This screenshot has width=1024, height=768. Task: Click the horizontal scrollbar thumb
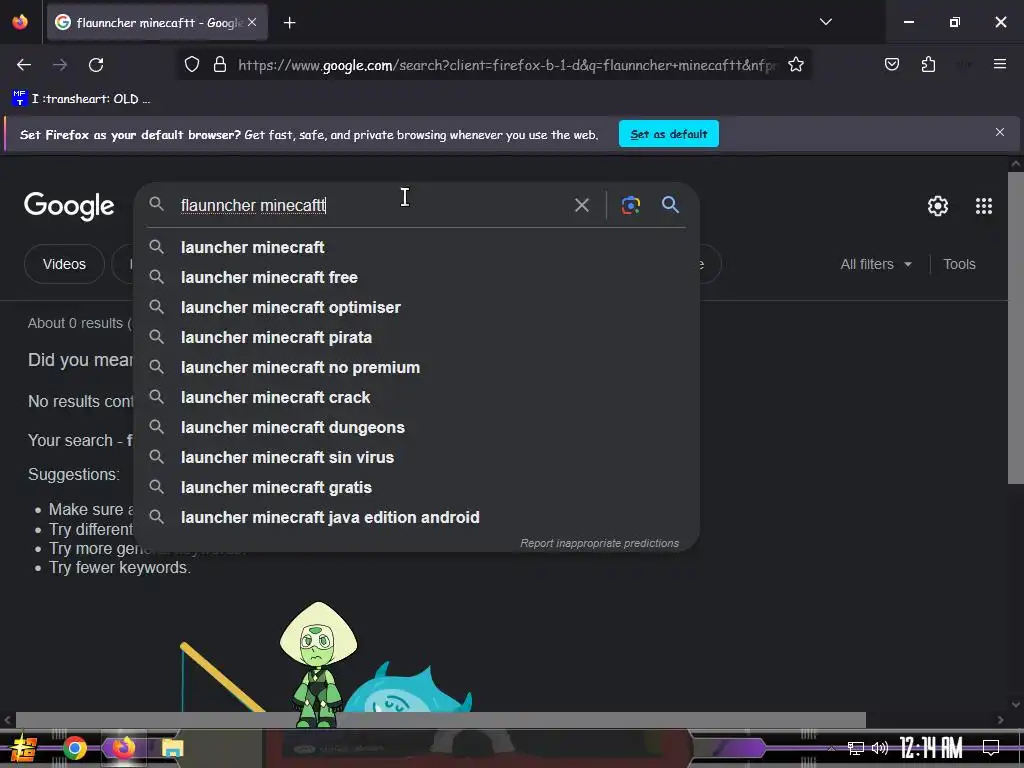[x=441, y=720]
